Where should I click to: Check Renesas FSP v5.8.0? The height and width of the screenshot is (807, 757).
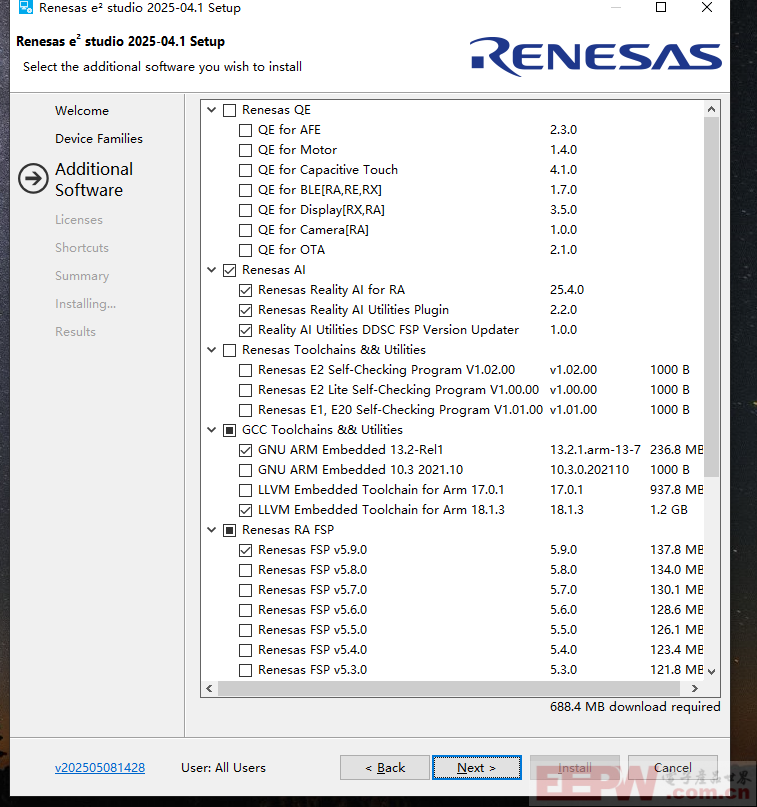[245, 570]
